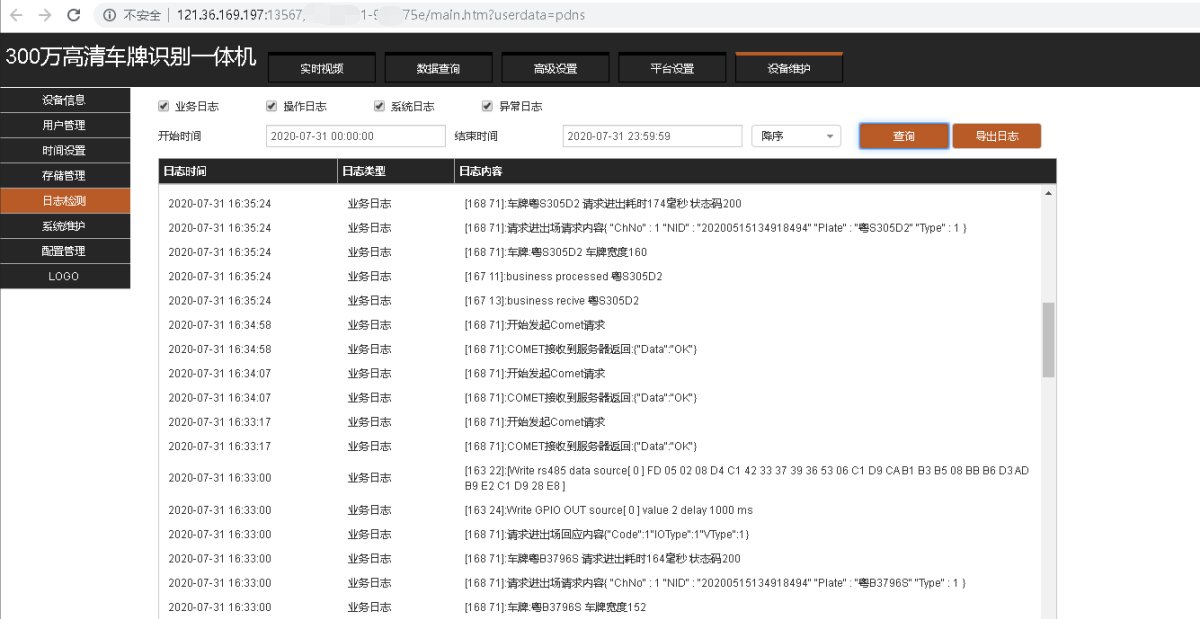The width and height of the screenshot is (1200, 619).
Task: Switch to the 数据查询 tab
Action: 438,68
